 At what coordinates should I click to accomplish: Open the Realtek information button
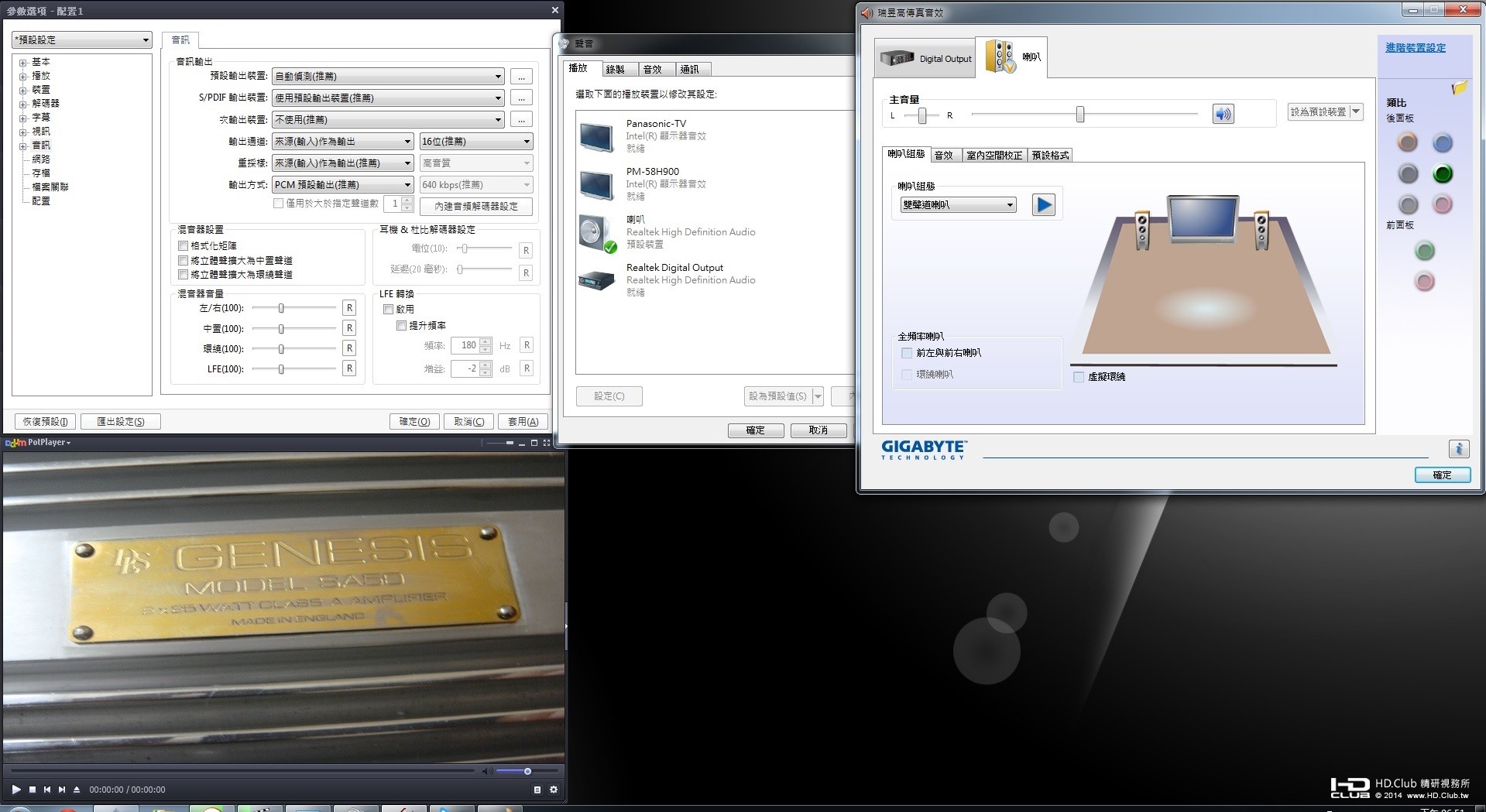click(1459, 448)
